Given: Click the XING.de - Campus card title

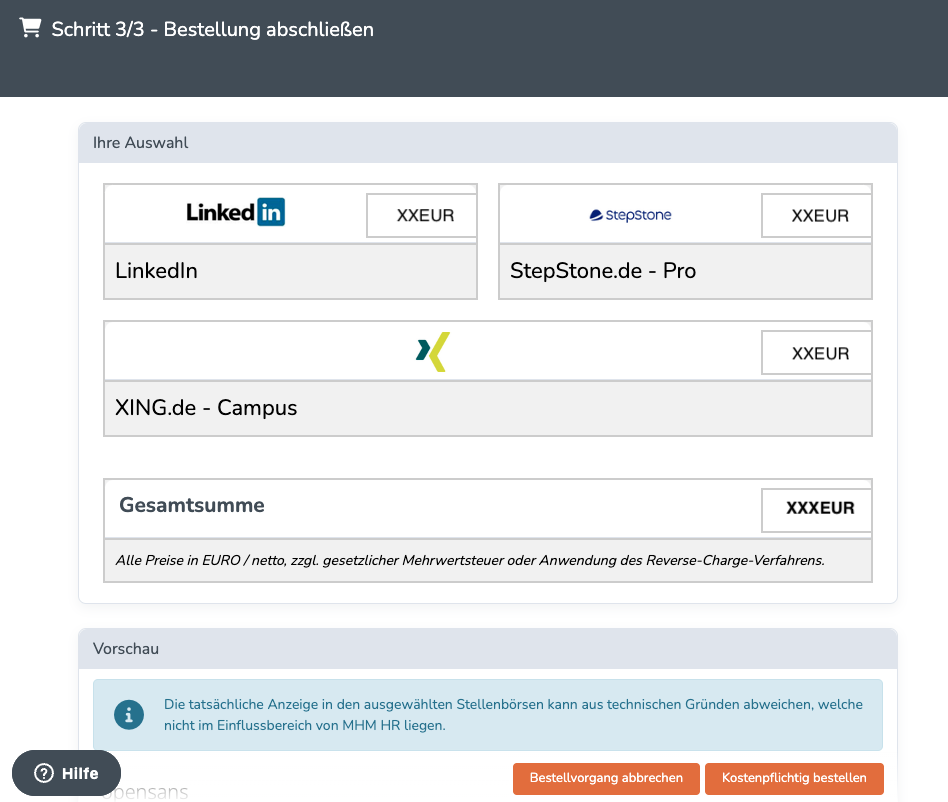Looking at the screenshot, I should coord(206,408).
